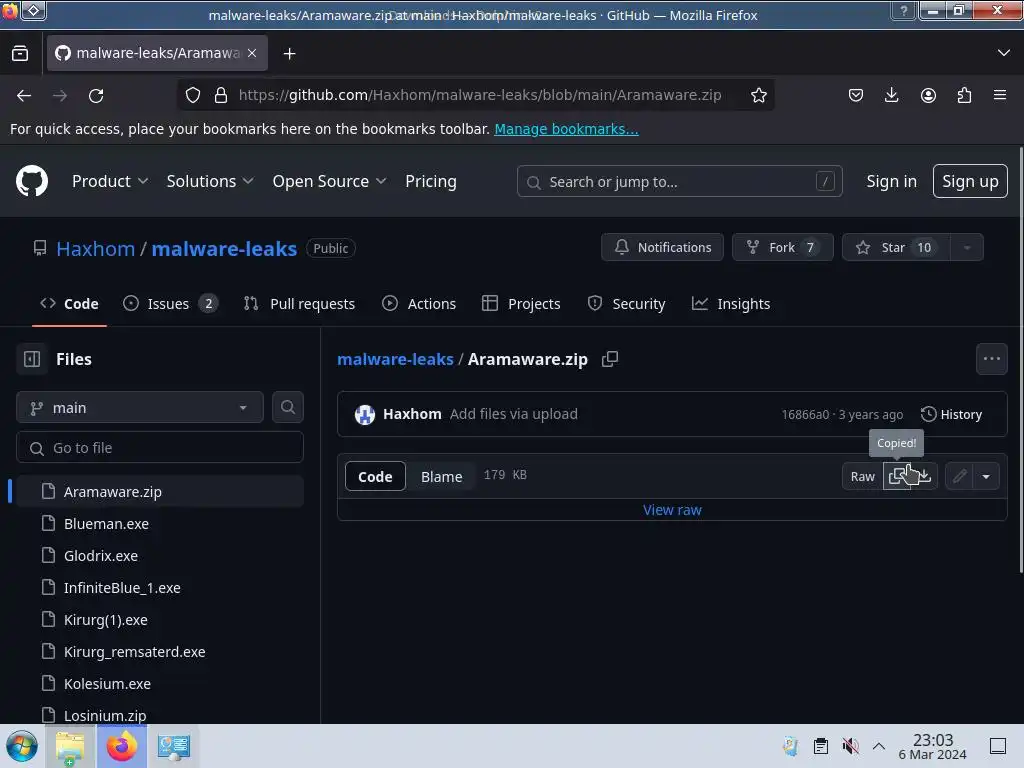Viewport: 1024px width, 768px height.
Task: Click Manage bookmarks link
Action: [x=566, y=129]
